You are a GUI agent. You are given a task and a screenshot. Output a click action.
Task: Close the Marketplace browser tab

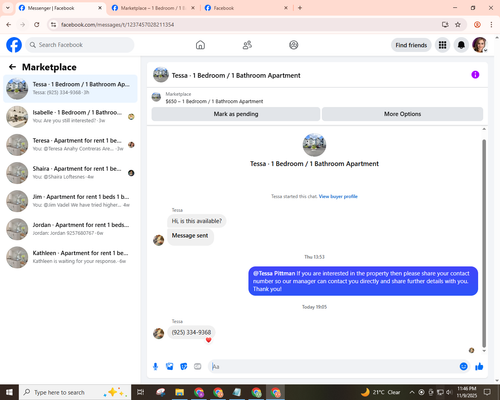[x=193, y=8]
